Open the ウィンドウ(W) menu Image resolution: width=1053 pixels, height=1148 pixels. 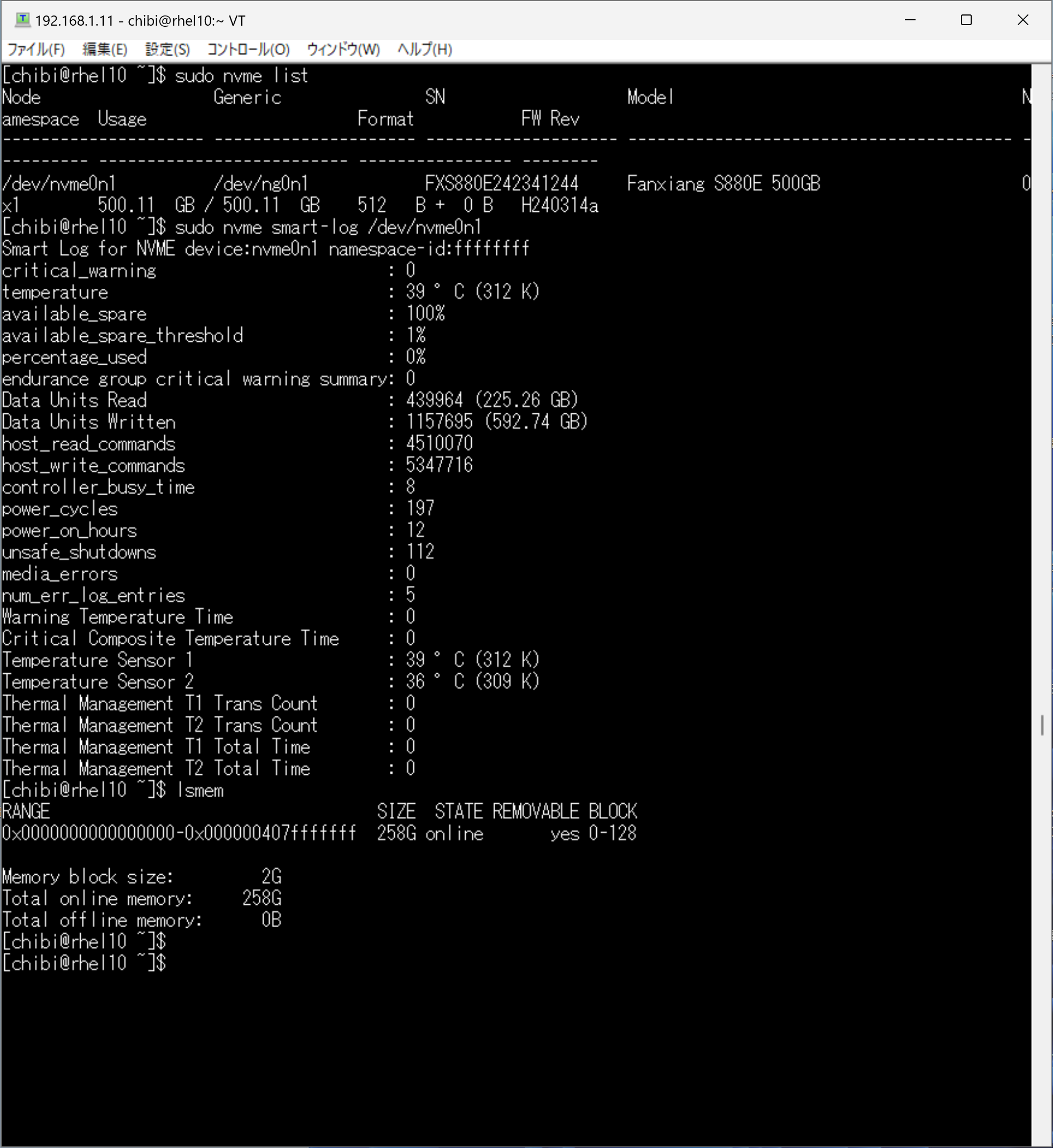343,50
